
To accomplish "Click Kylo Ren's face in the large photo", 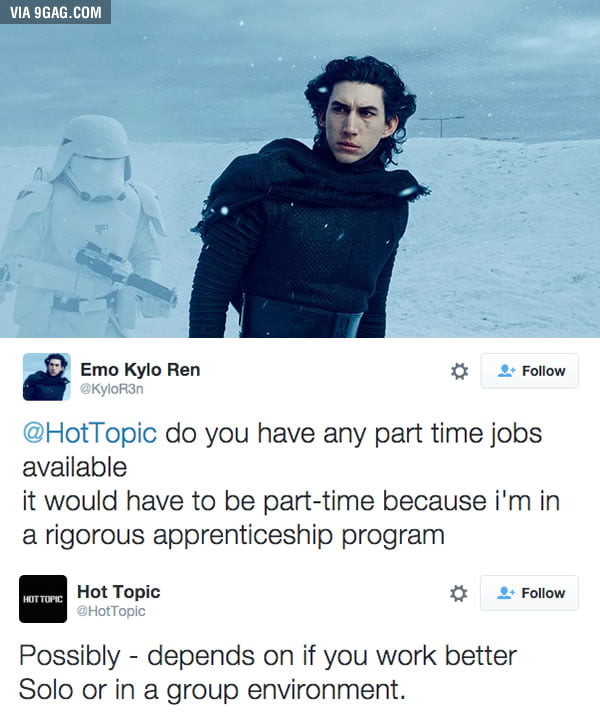I will click(356, 124).
